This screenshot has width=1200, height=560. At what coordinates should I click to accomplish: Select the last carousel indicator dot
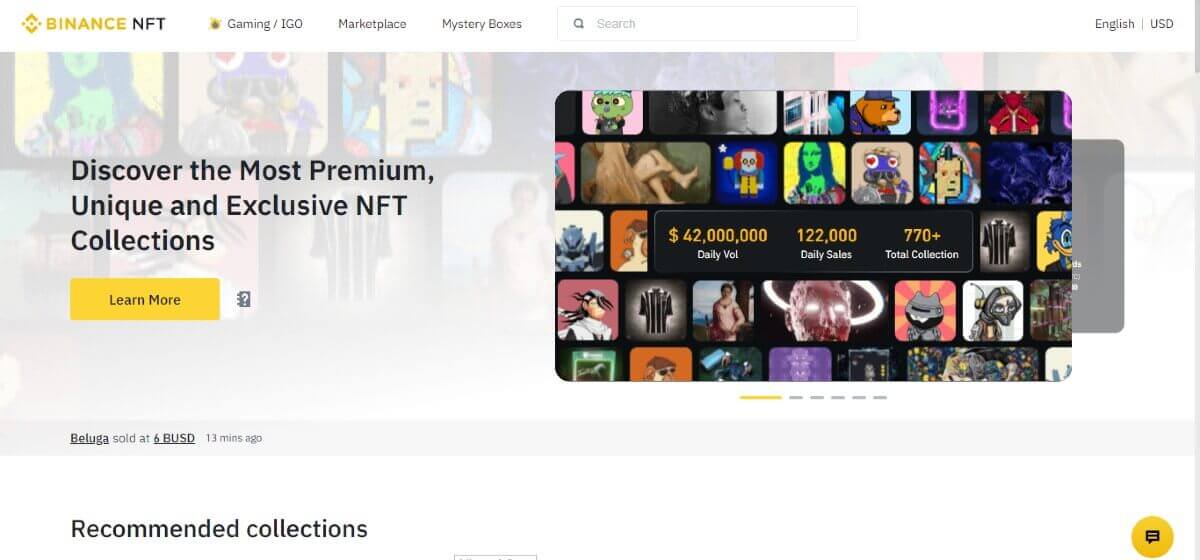880,397
